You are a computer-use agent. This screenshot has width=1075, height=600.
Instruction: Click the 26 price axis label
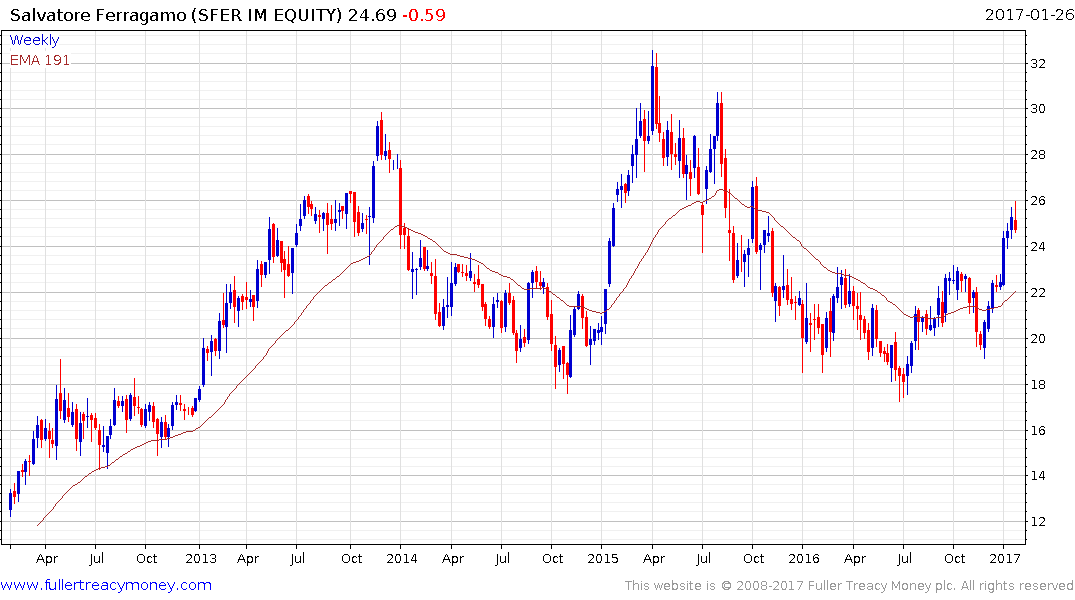coord(1038,200)
